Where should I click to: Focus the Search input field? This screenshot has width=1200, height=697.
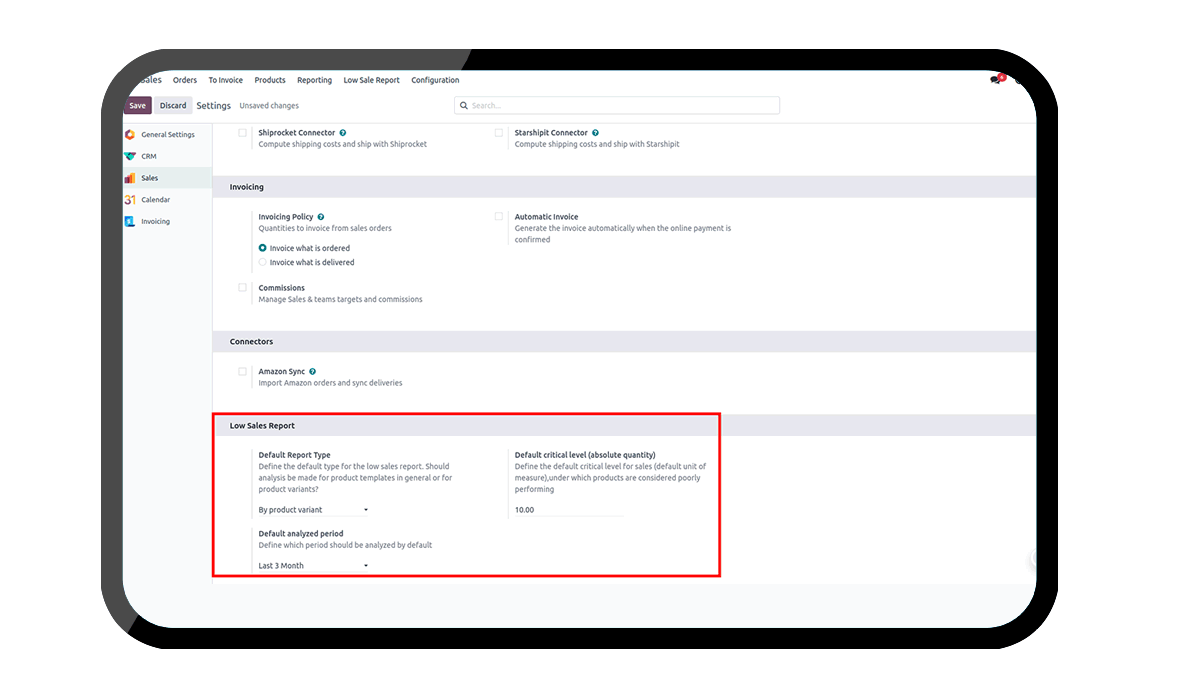click(617, 106)
